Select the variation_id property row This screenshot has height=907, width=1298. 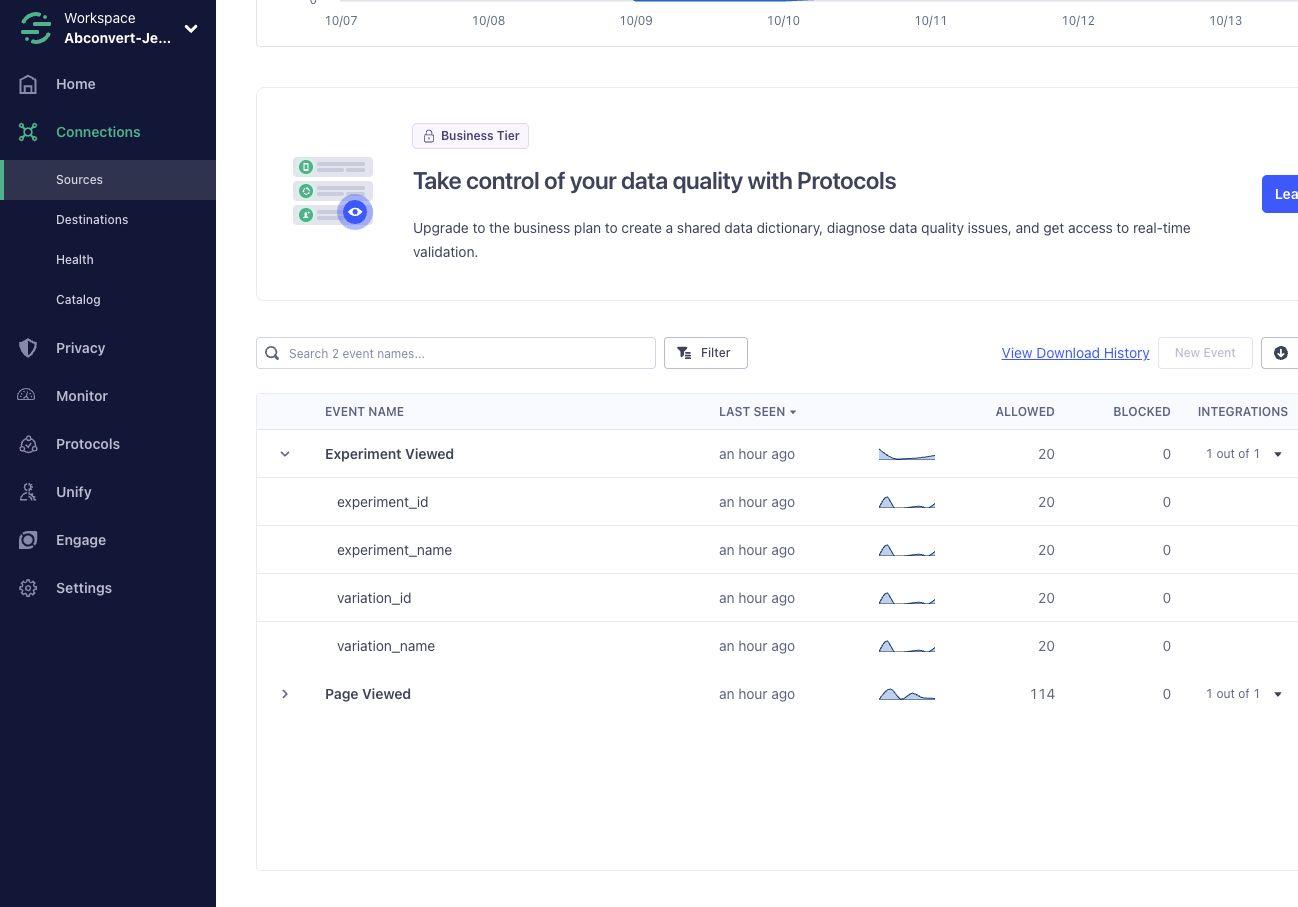tap(777, 598)
